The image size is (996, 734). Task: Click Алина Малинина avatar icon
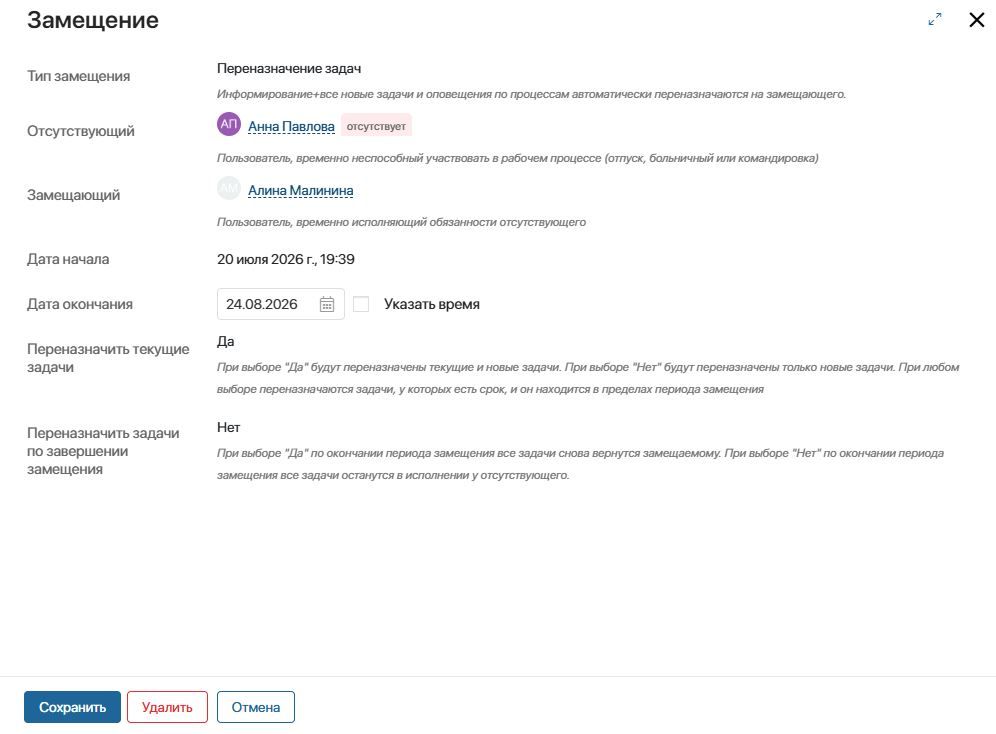[229, 189]
